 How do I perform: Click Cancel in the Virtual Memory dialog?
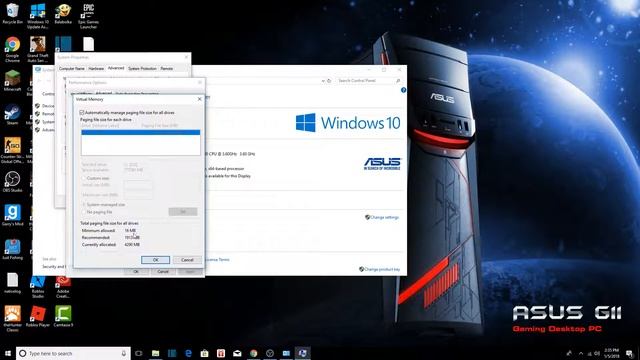pyautogui.click(x=187, y=260)
